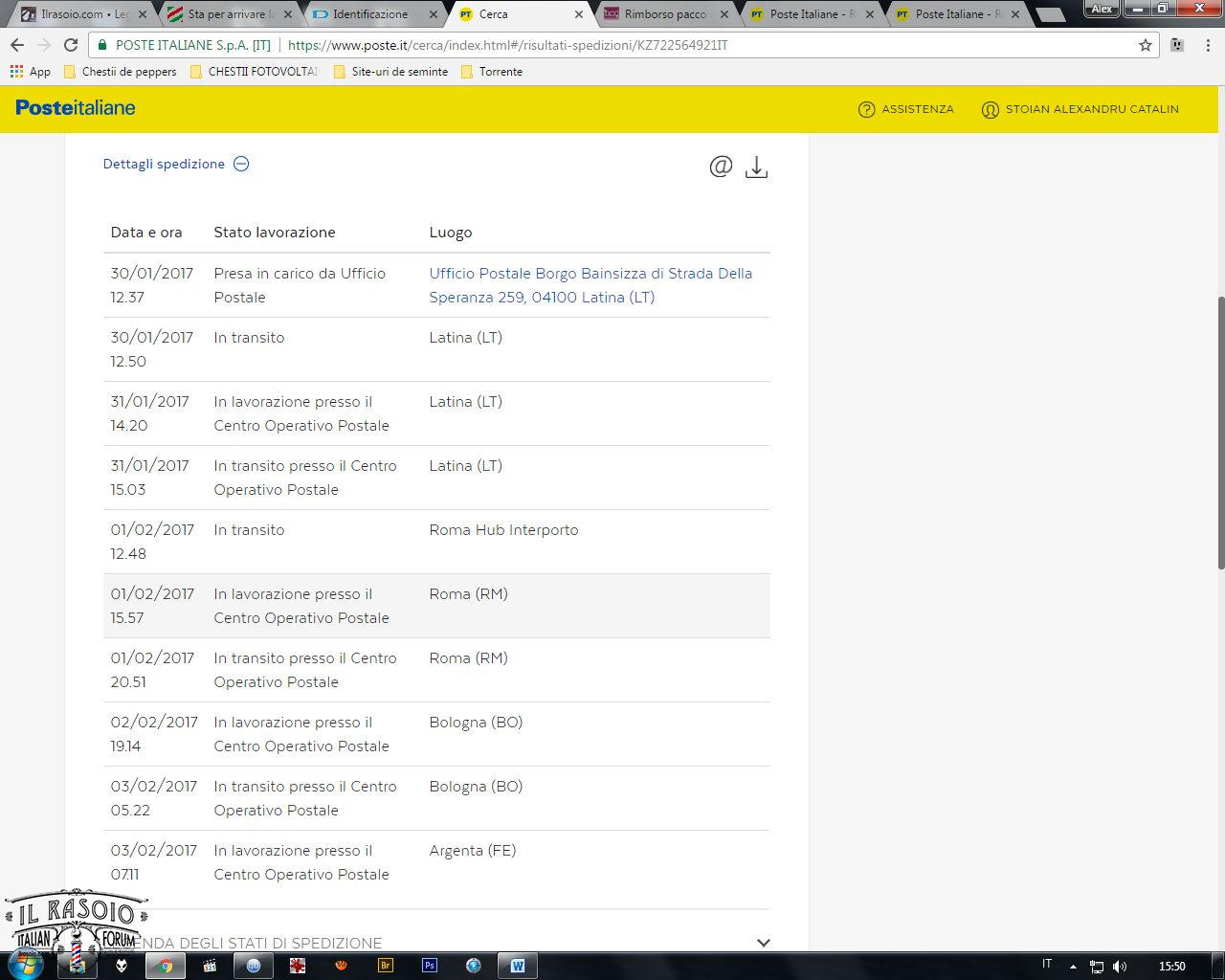
Task: Open Adobe Bridge from the taskbar
Action: [386, 966]
